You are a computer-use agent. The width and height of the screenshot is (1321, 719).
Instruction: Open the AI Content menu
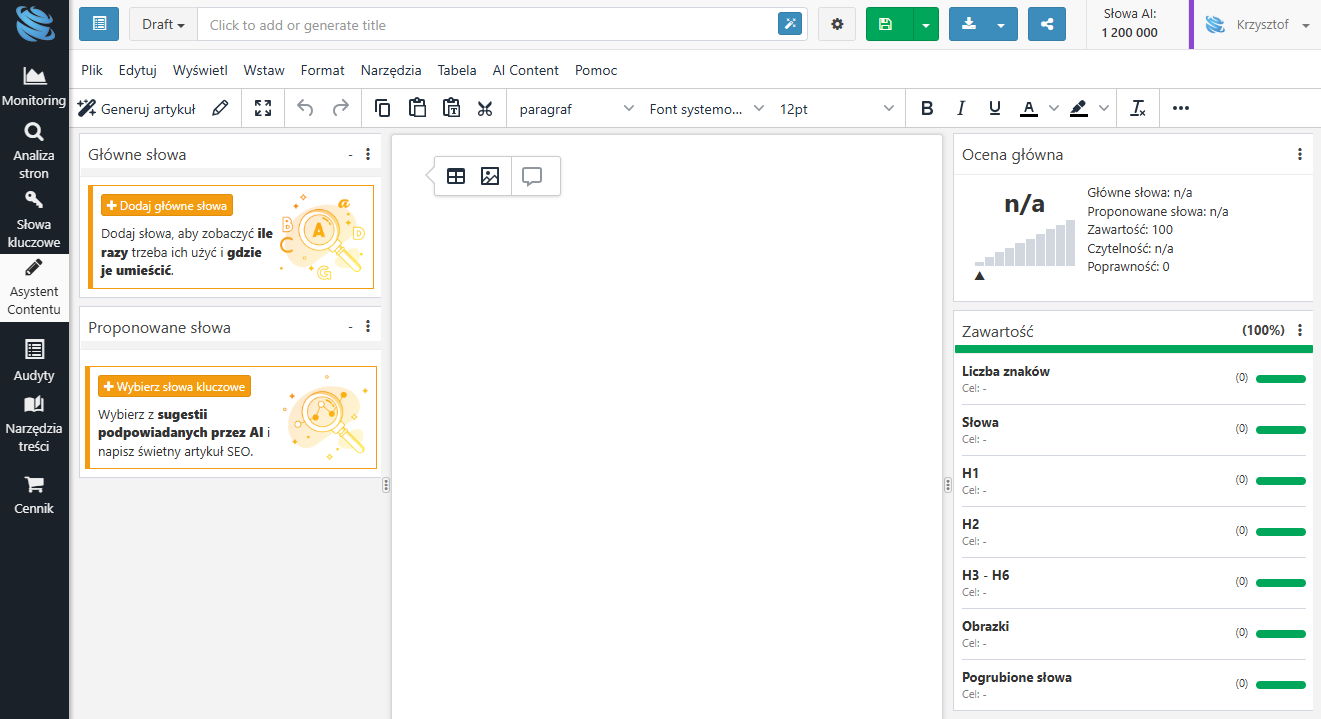(525, 70)
